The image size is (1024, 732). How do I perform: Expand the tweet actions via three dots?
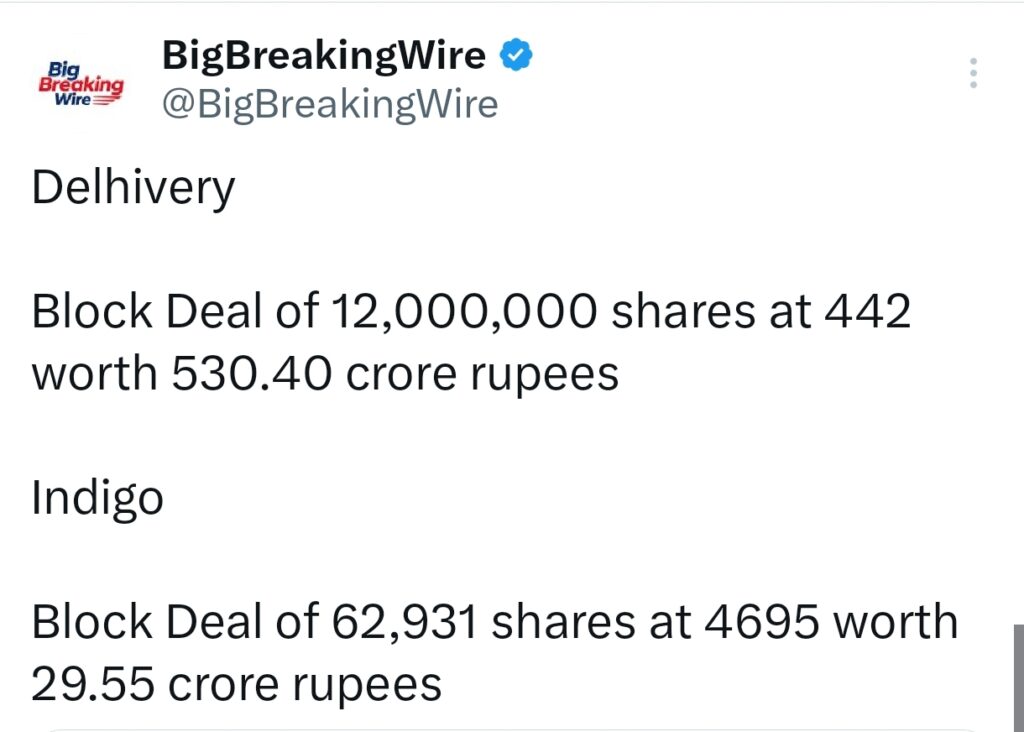click(x=972, y=72)
